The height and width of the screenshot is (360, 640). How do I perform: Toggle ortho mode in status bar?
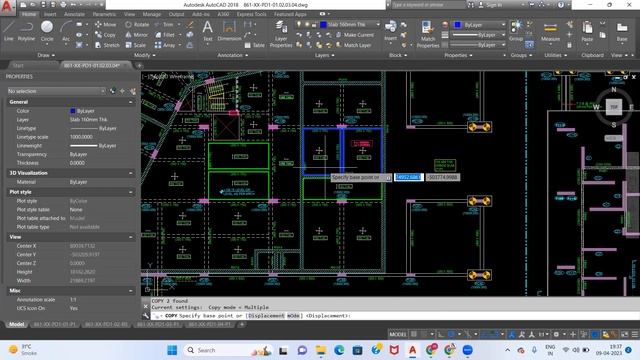pos(441,334)
